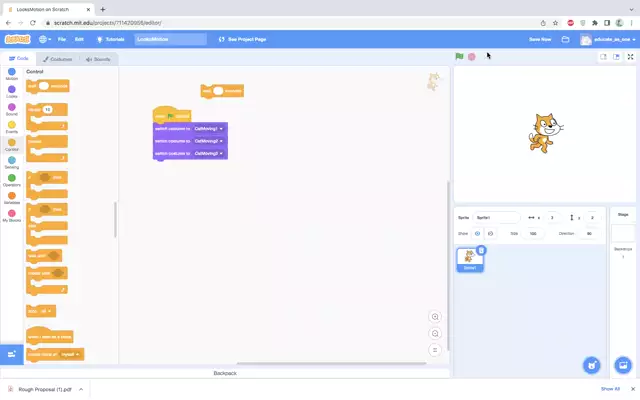Switch to large stage layout
This screenshot has height=400, width=640.
click(616, 57)
